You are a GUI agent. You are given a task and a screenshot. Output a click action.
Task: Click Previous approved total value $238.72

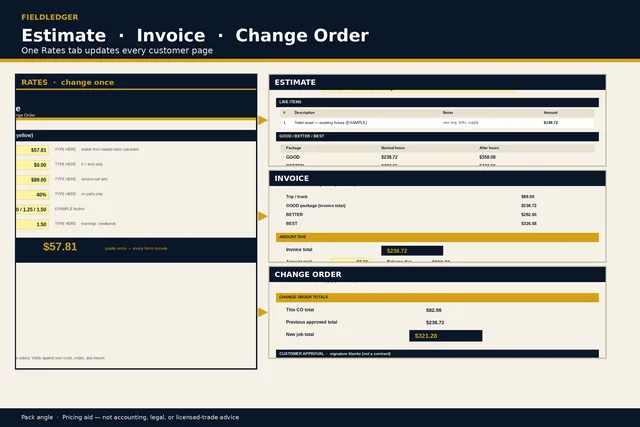(435, 322)
